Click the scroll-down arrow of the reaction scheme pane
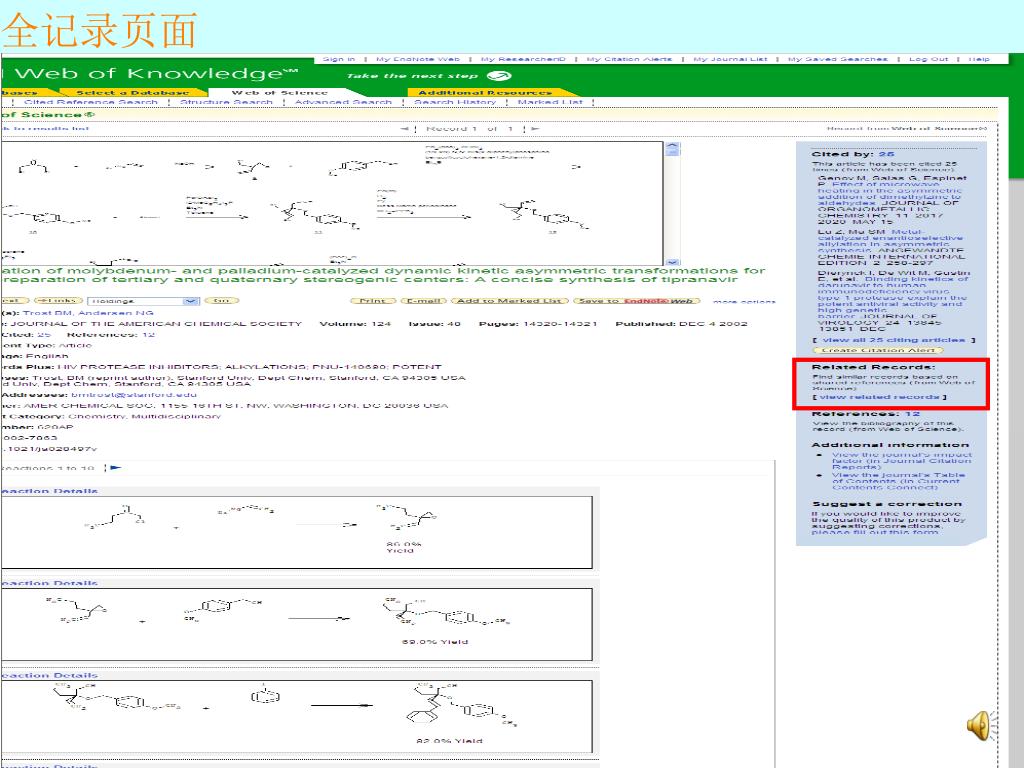This screenshot has height=768, width=1024. (672, 262)
